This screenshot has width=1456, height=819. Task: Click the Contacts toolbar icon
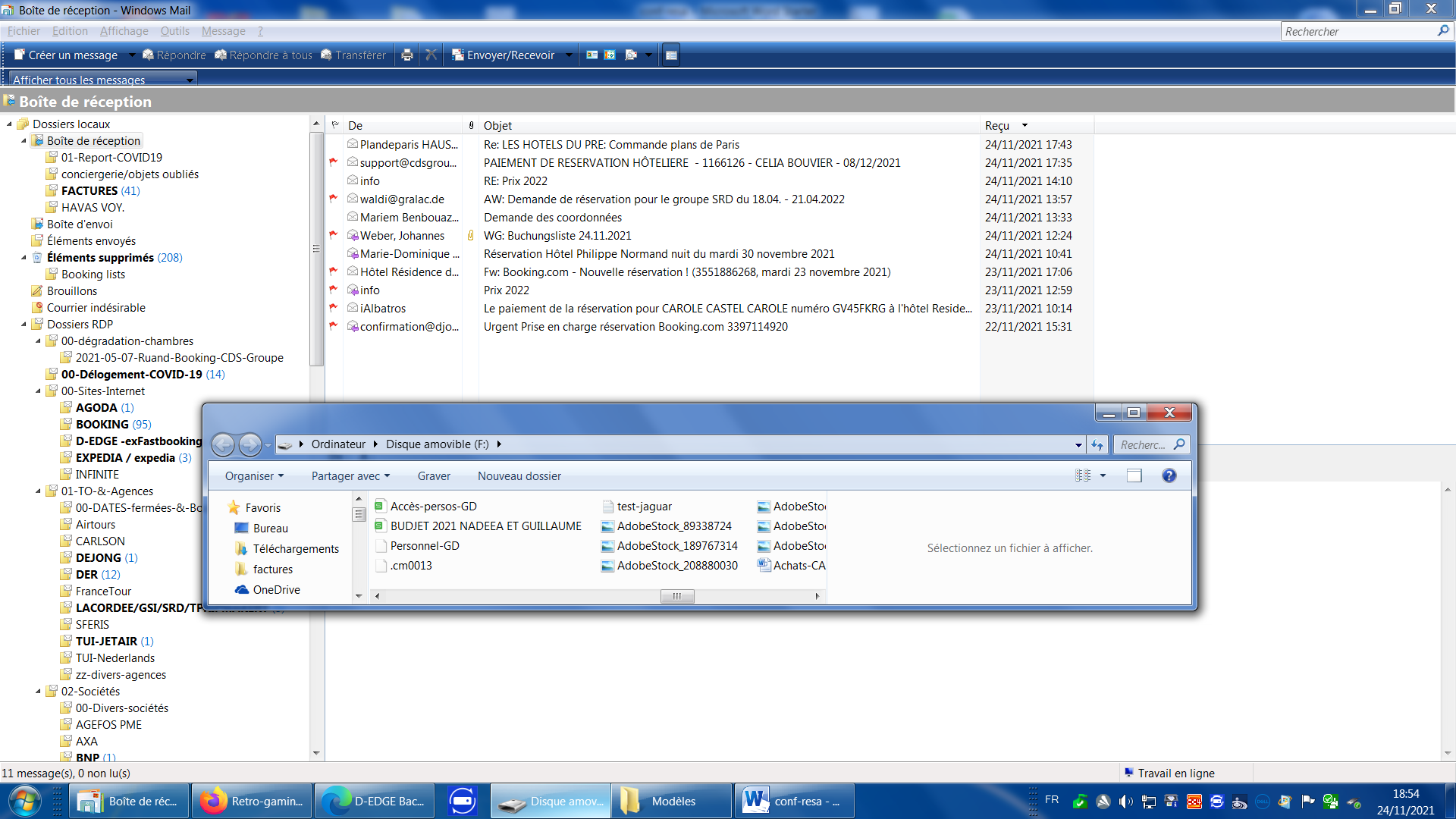coord(592,55)
